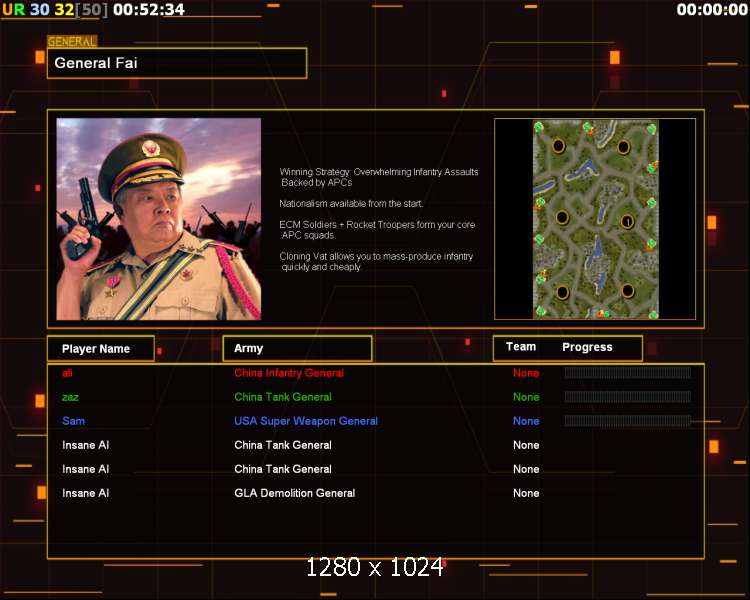The height and width of the screenshot is (600, 750).
Task: Click the UR indicator in the overlay
Action: point(13,10)
